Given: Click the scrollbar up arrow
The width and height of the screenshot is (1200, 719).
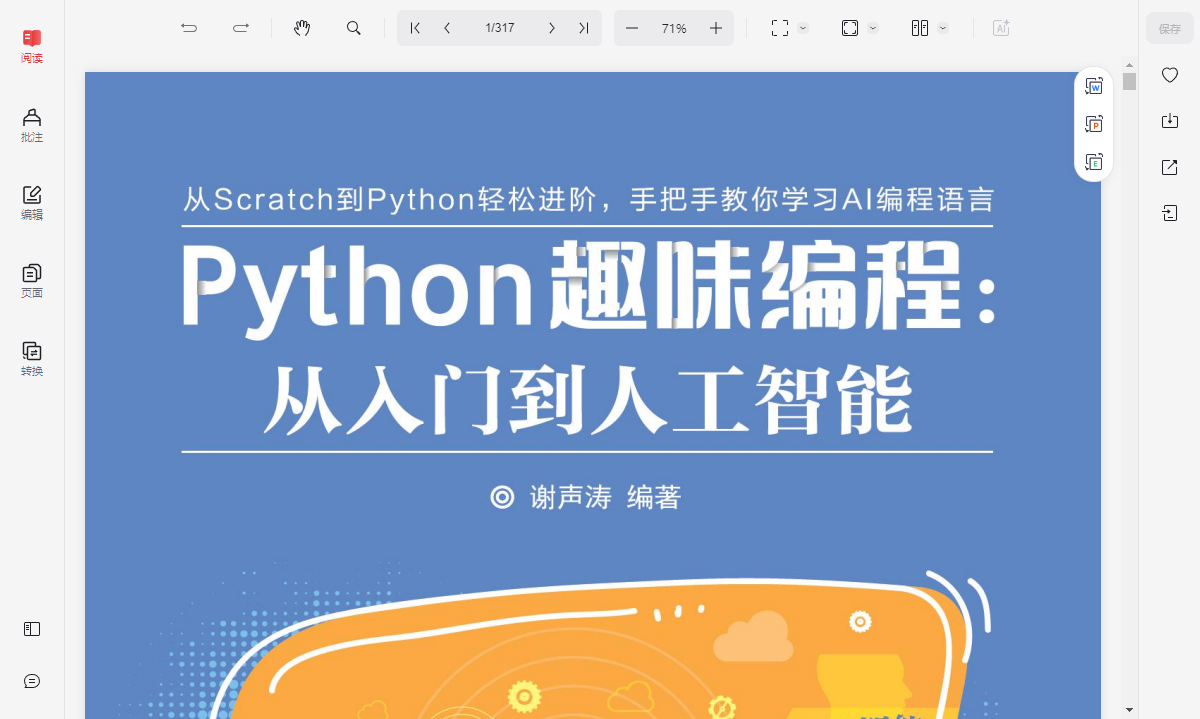Looking at the screenshot, I should pyautogui.click(x=1129, y=65).
